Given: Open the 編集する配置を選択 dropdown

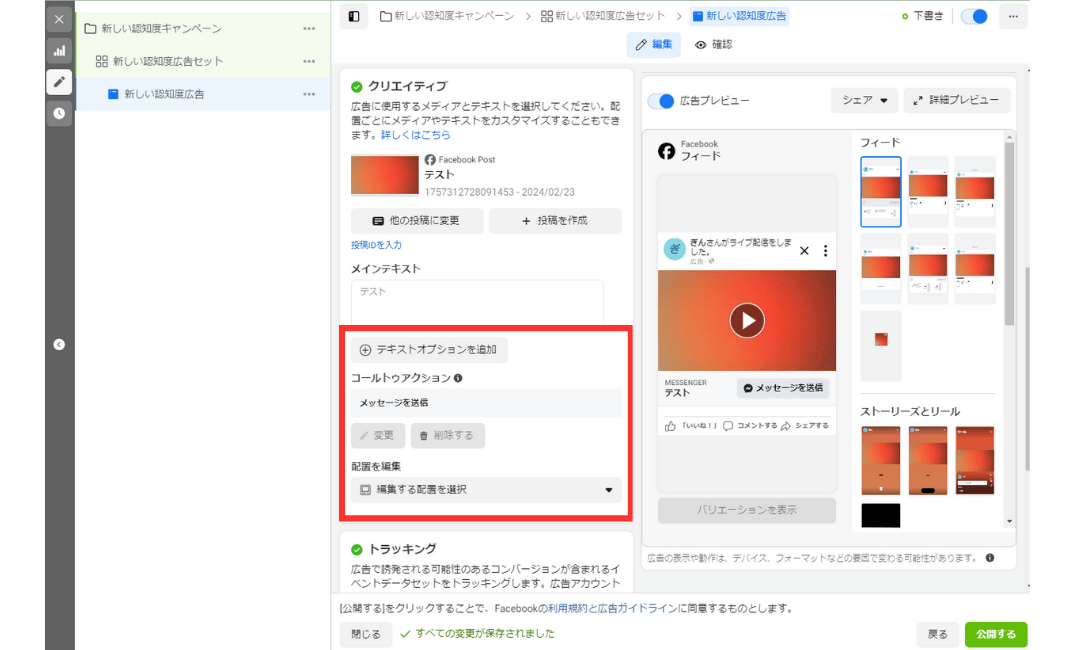Looking at the screenshot, I should (x=486, y=490).
